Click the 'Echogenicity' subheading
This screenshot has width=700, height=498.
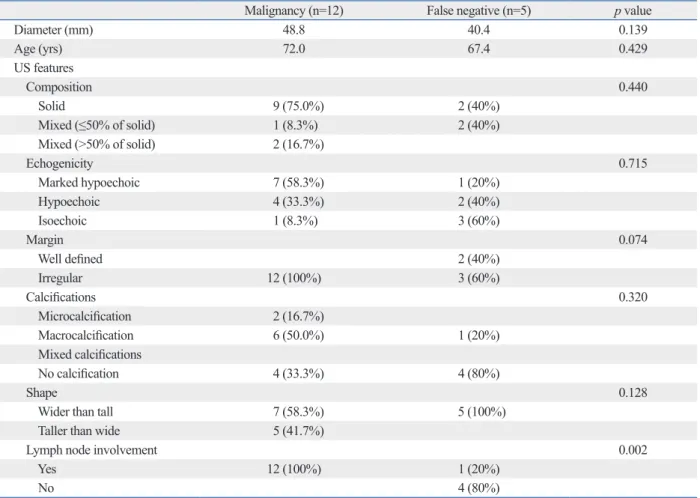click(x=59, y=164)
